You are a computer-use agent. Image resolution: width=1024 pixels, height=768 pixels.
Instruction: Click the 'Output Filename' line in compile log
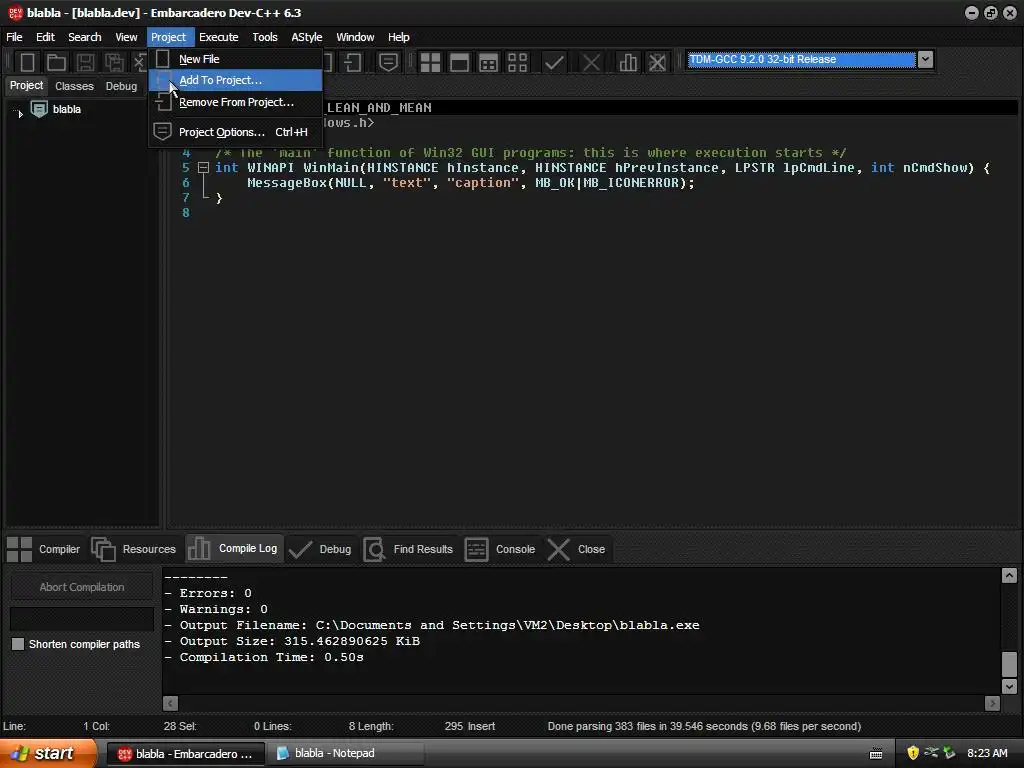(432, 626)
